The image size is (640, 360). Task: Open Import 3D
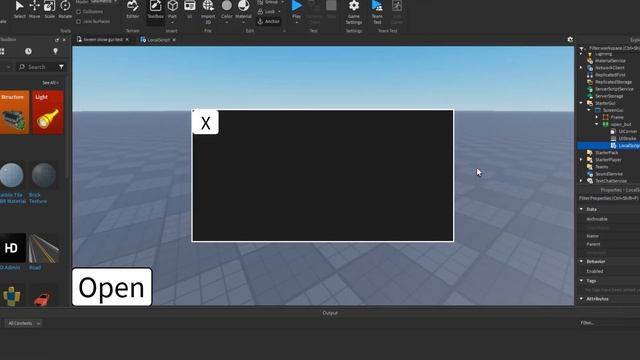pos(208,11)
